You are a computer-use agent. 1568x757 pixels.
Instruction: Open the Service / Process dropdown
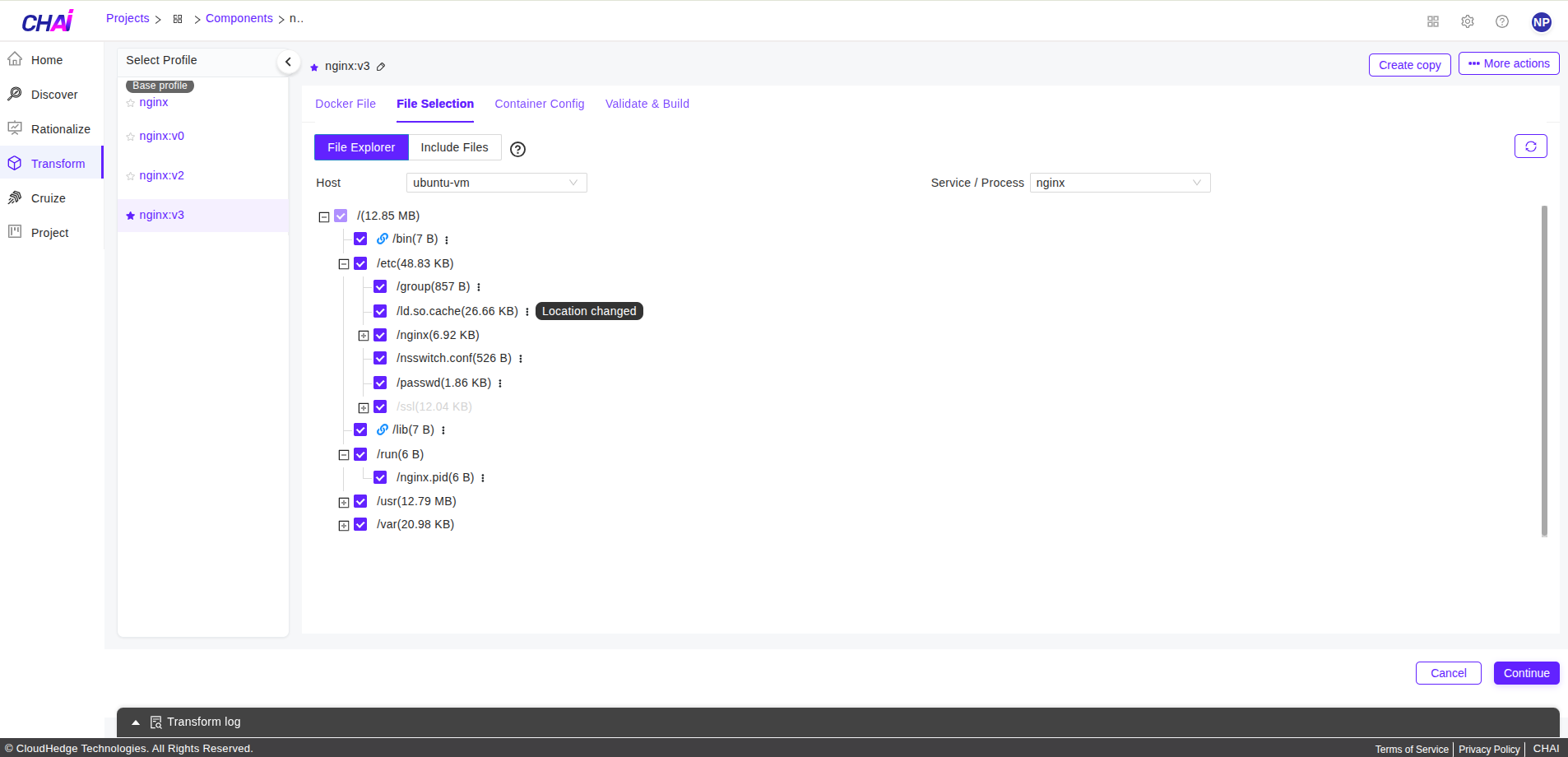click(1120, 183)
